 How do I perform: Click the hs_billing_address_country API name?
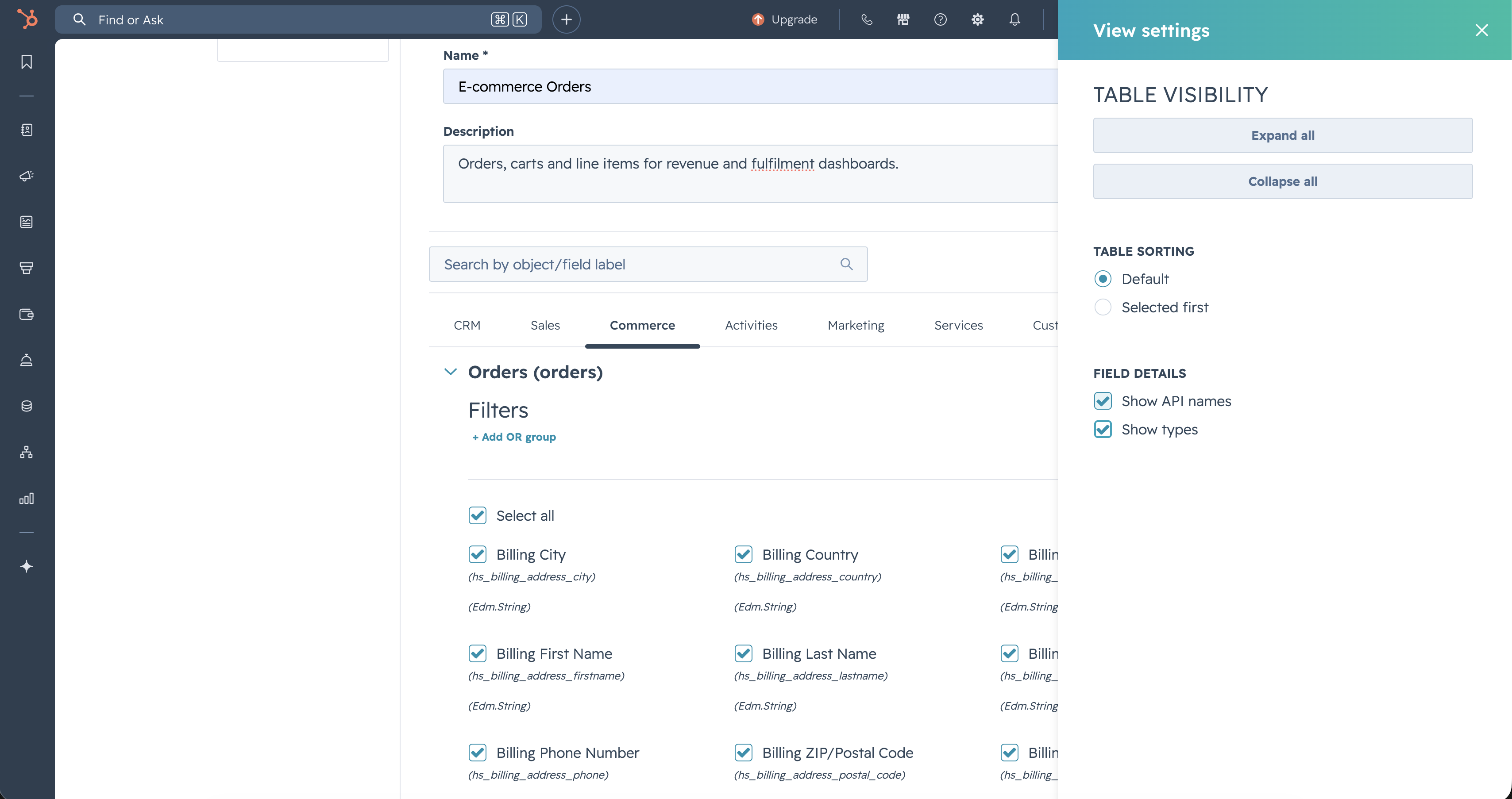tap(807, 576)
